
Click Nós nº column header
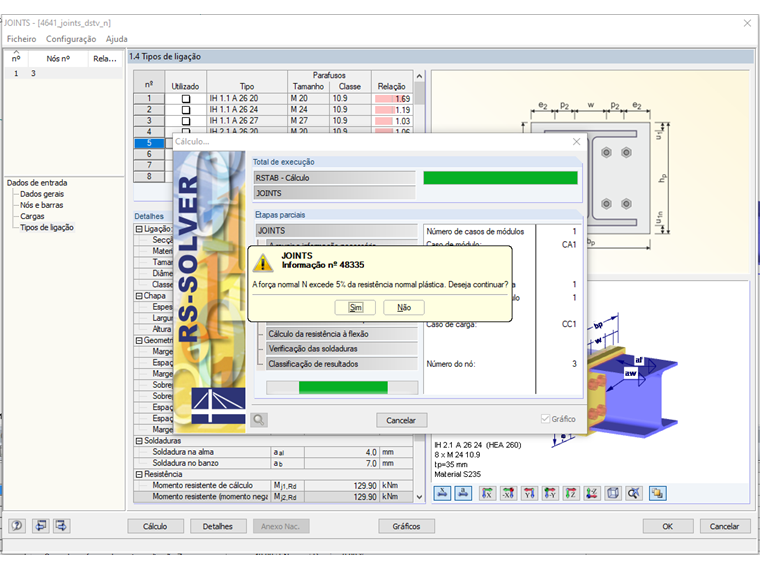[x=58, y=59]
